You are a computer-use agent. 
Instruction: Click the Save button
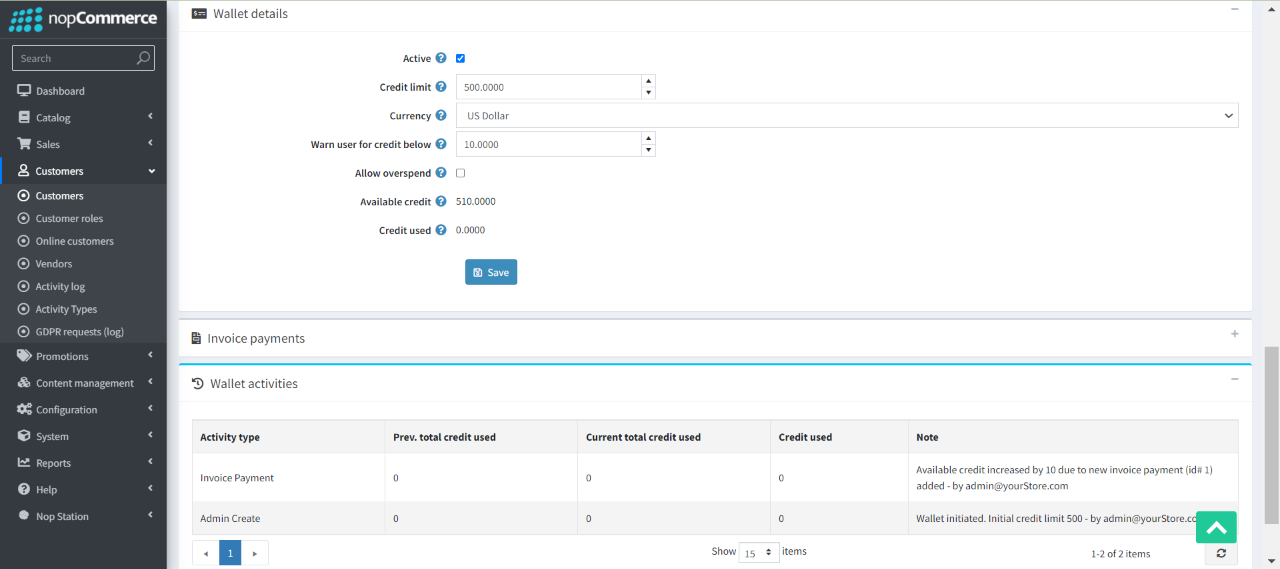click(490, 272)
